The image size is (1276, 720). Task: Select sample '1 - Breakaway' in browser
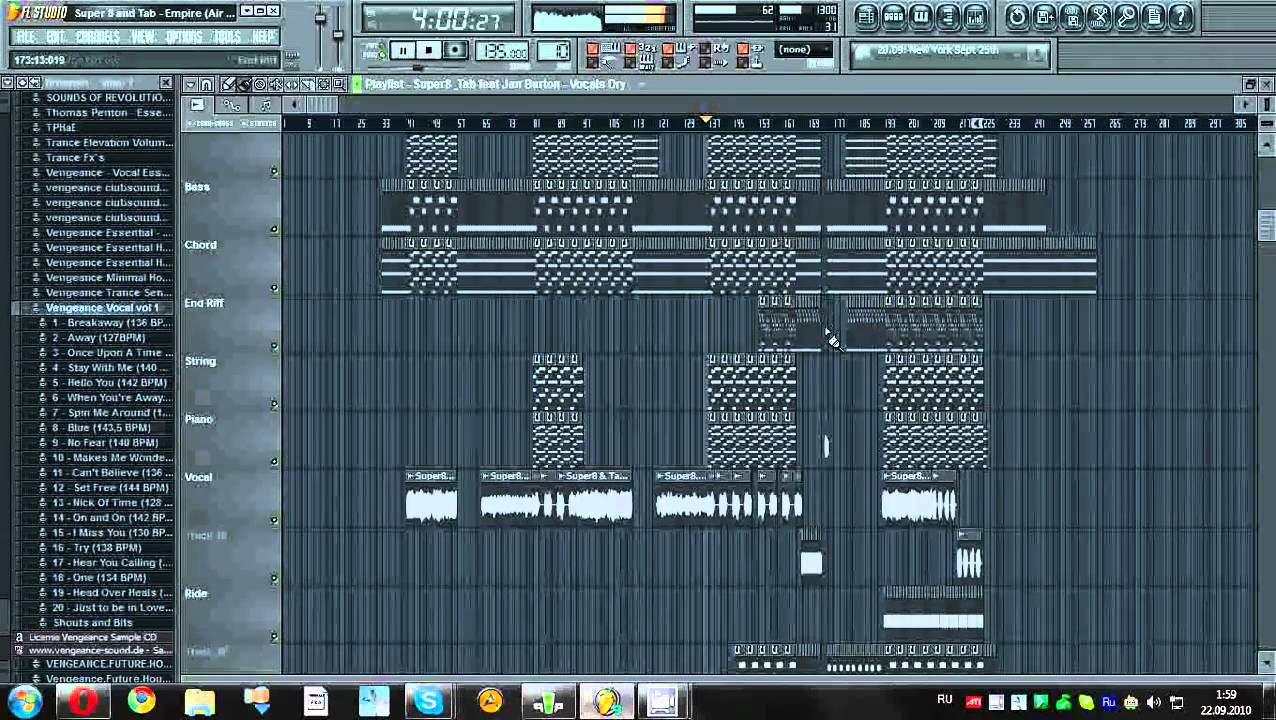click(110, 323)
